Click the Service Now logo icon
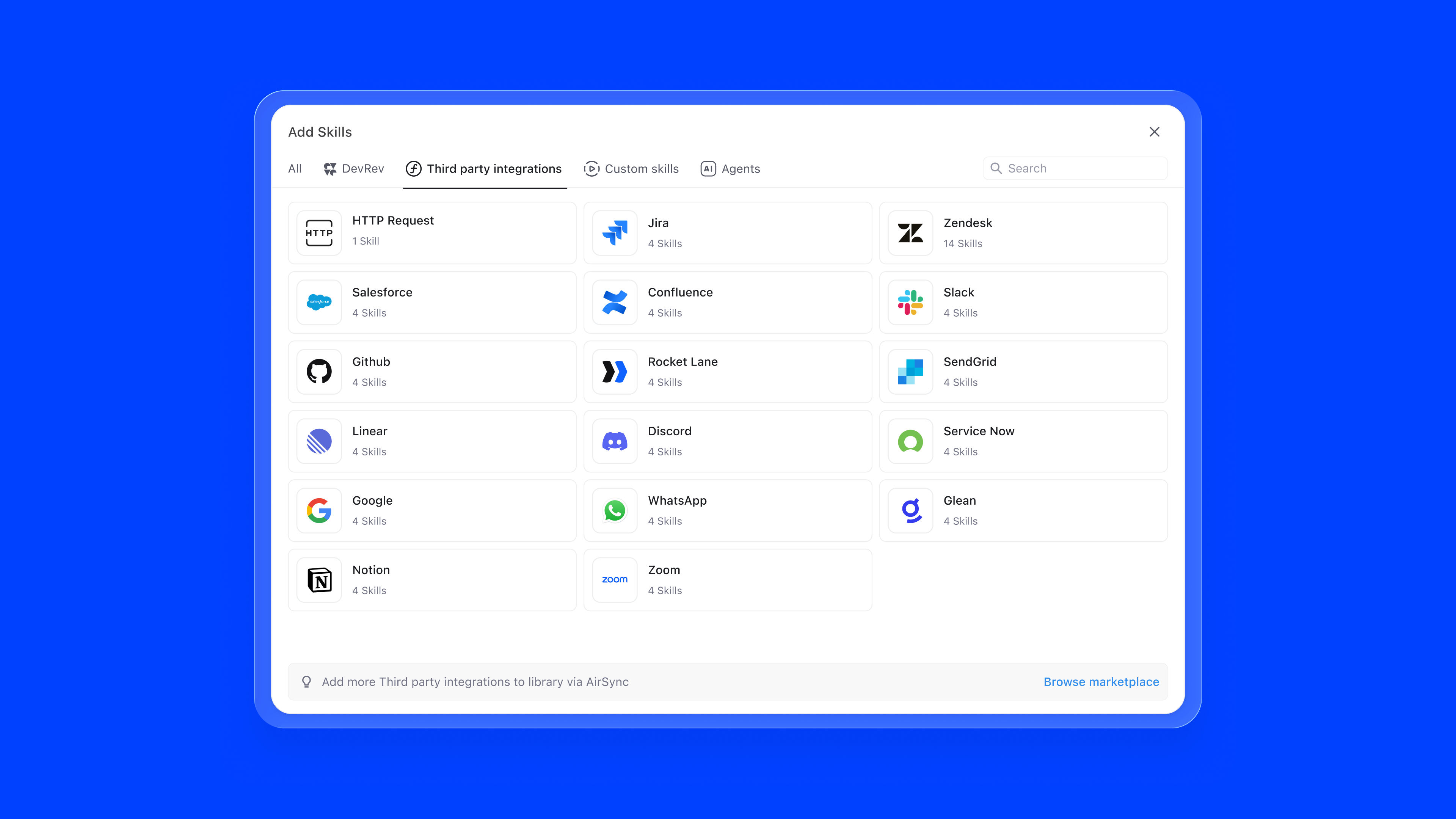This screenshot has height=819, width=1456. (x=910, y=441)
